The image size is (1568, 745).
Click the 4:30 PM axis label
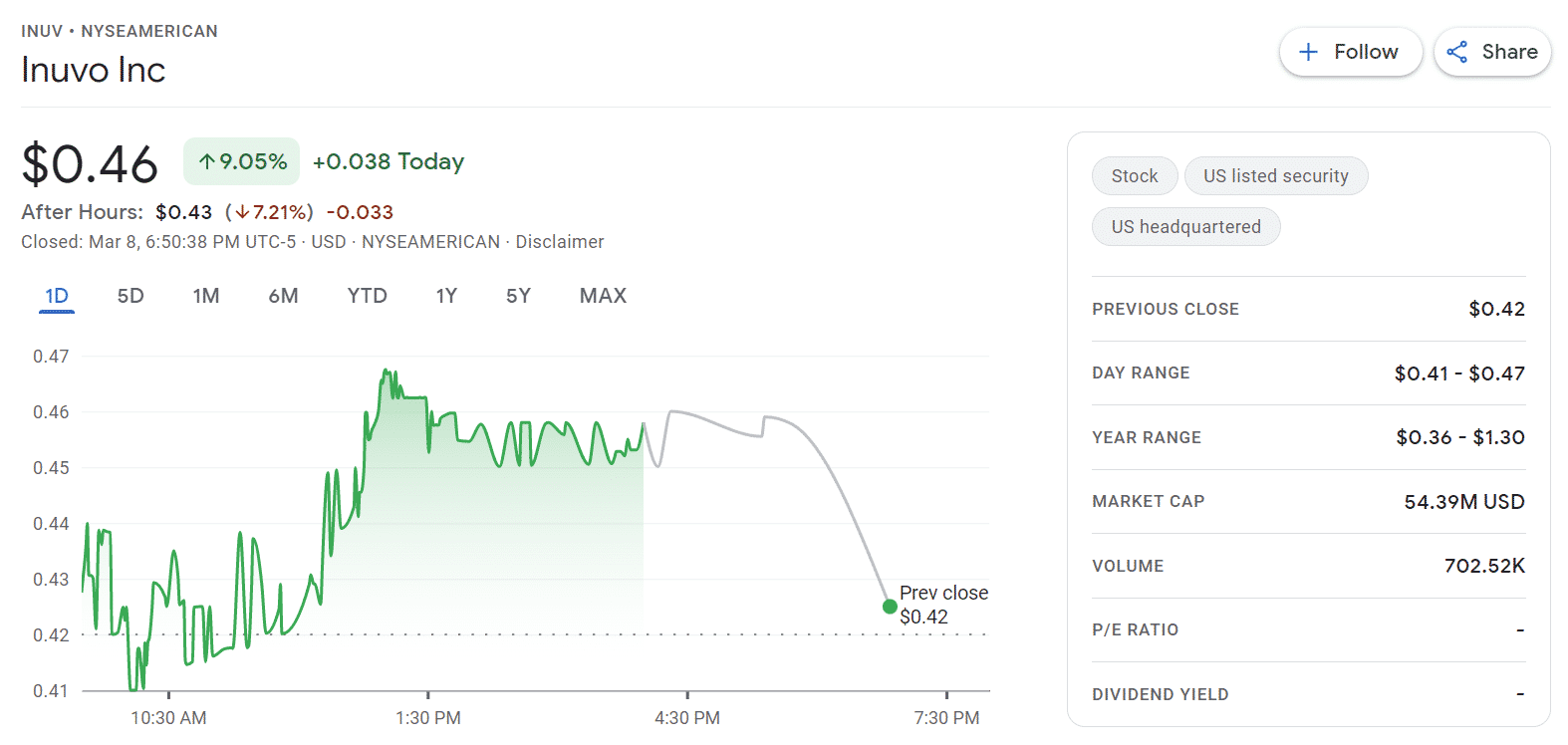pos(687,718)
